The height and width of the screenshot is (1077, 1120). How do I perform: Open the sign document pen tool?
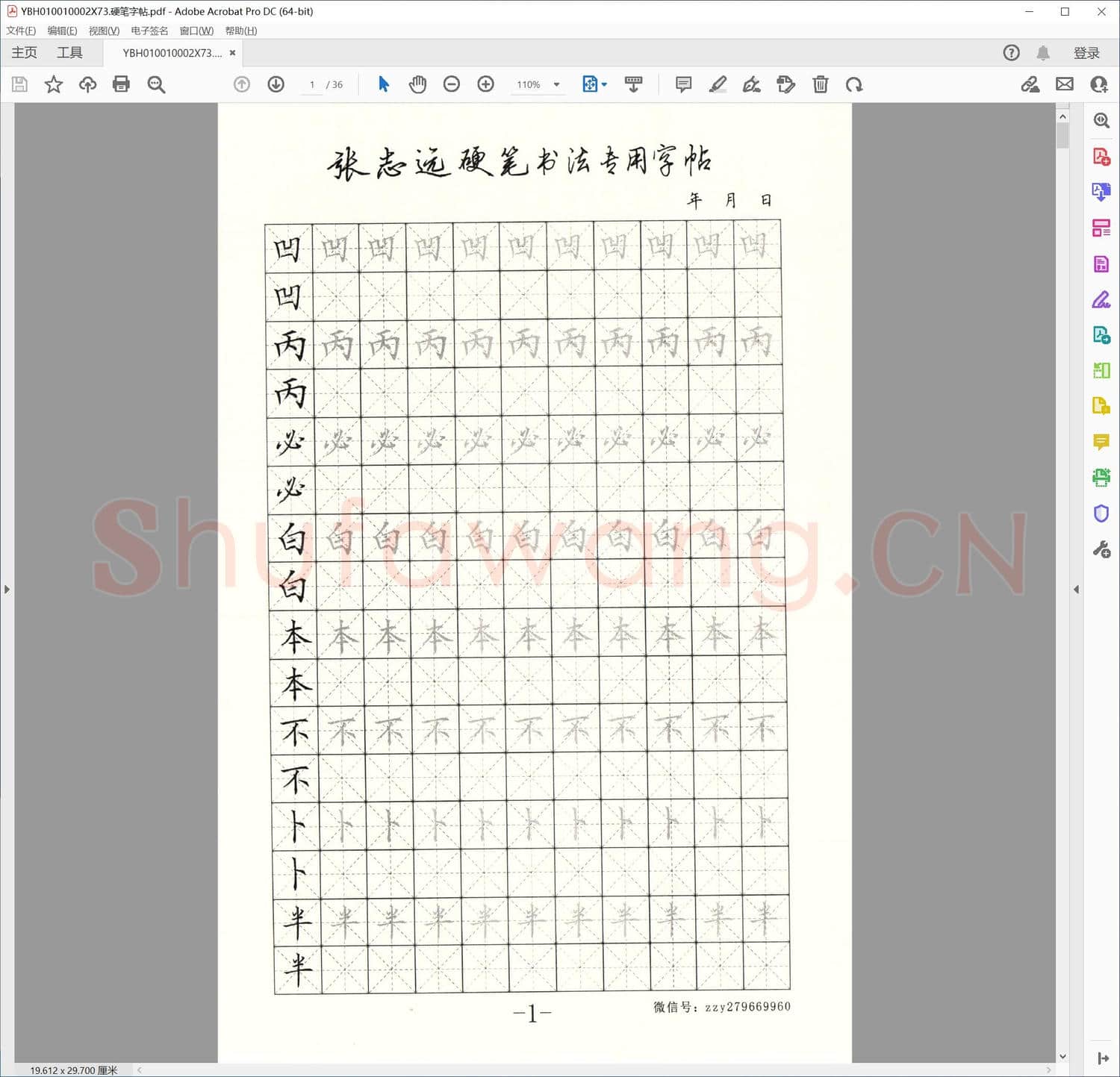coord(752,84)
